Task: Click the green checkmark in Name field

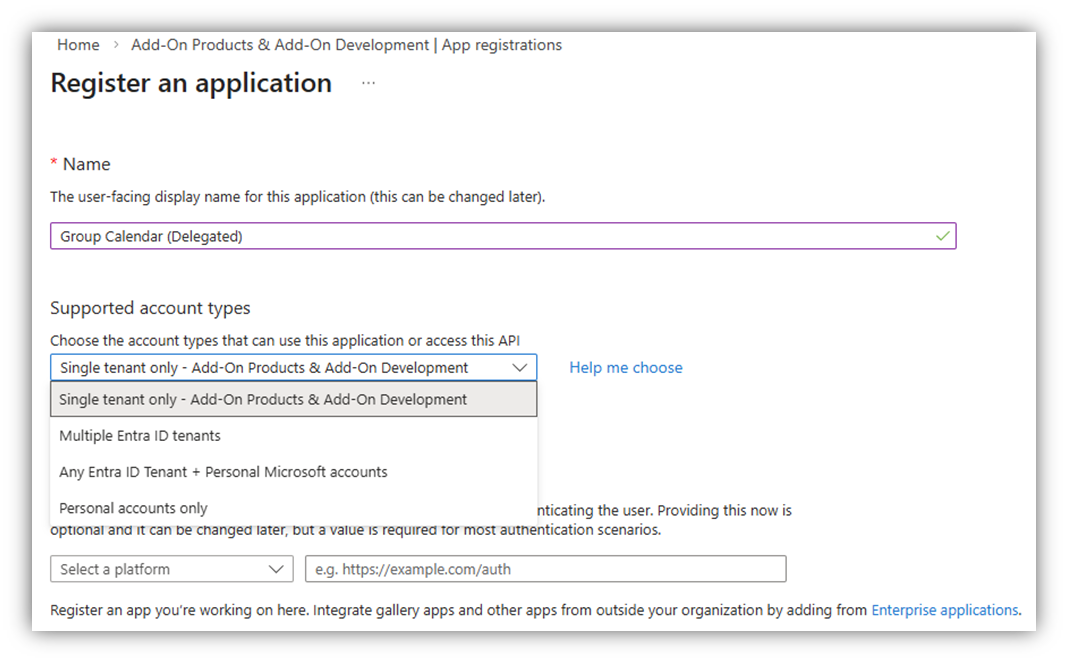Action: coord(941,236)
